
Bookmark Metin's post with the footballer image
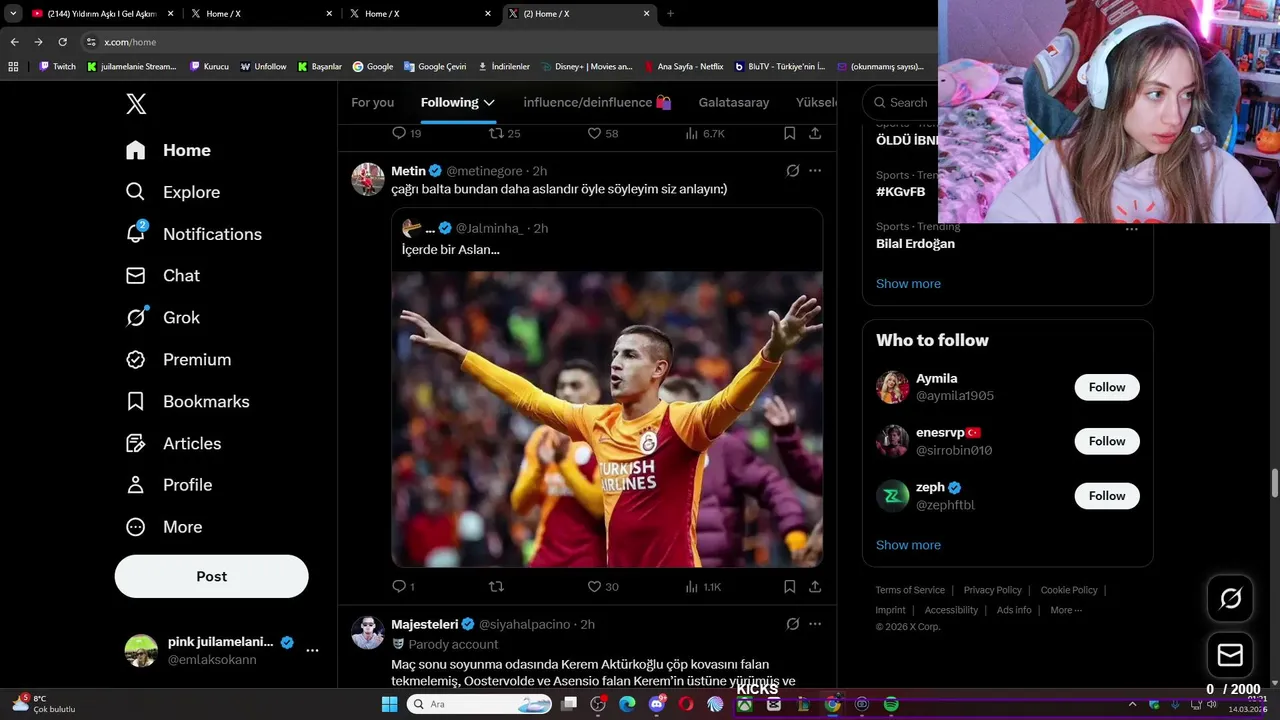789,587
